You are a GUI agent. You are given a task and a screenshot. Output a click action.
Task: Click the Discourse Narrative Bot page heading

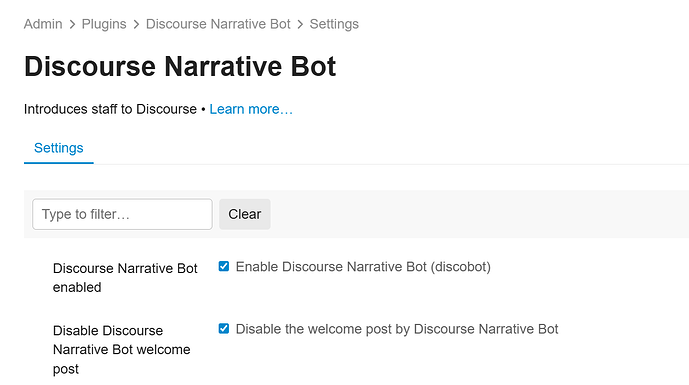click(180, 66)
